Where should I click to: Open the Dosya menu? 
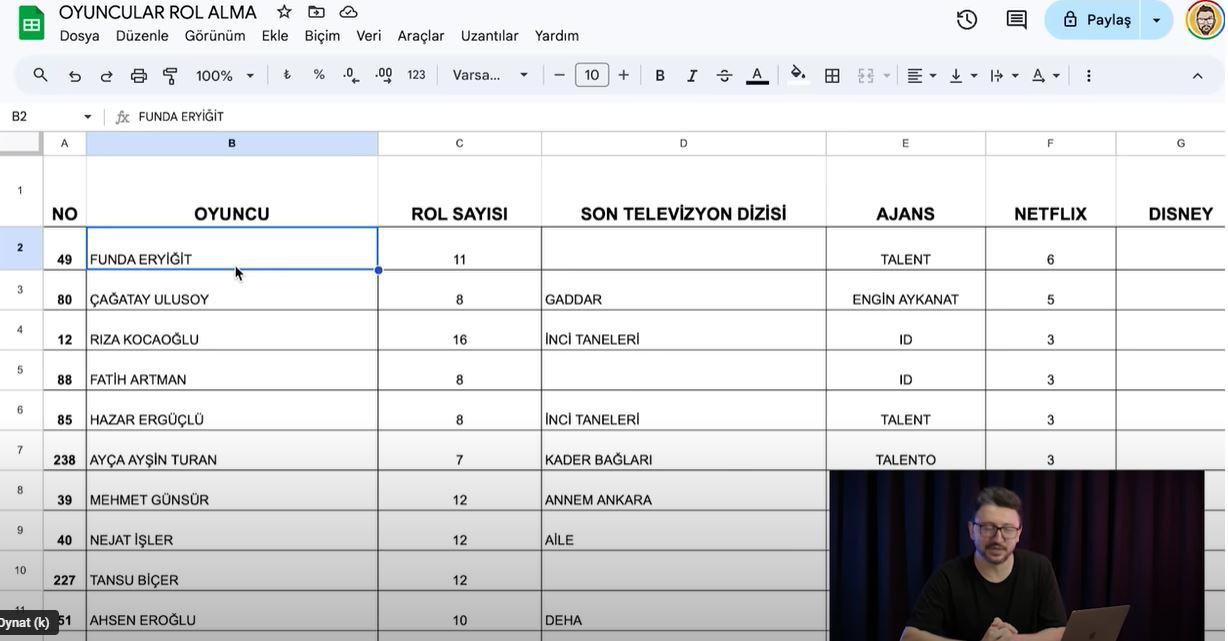79,36
